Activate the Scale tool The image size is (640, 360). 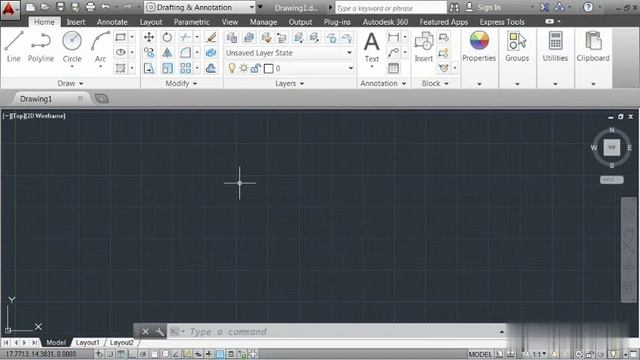coord(167,68)
